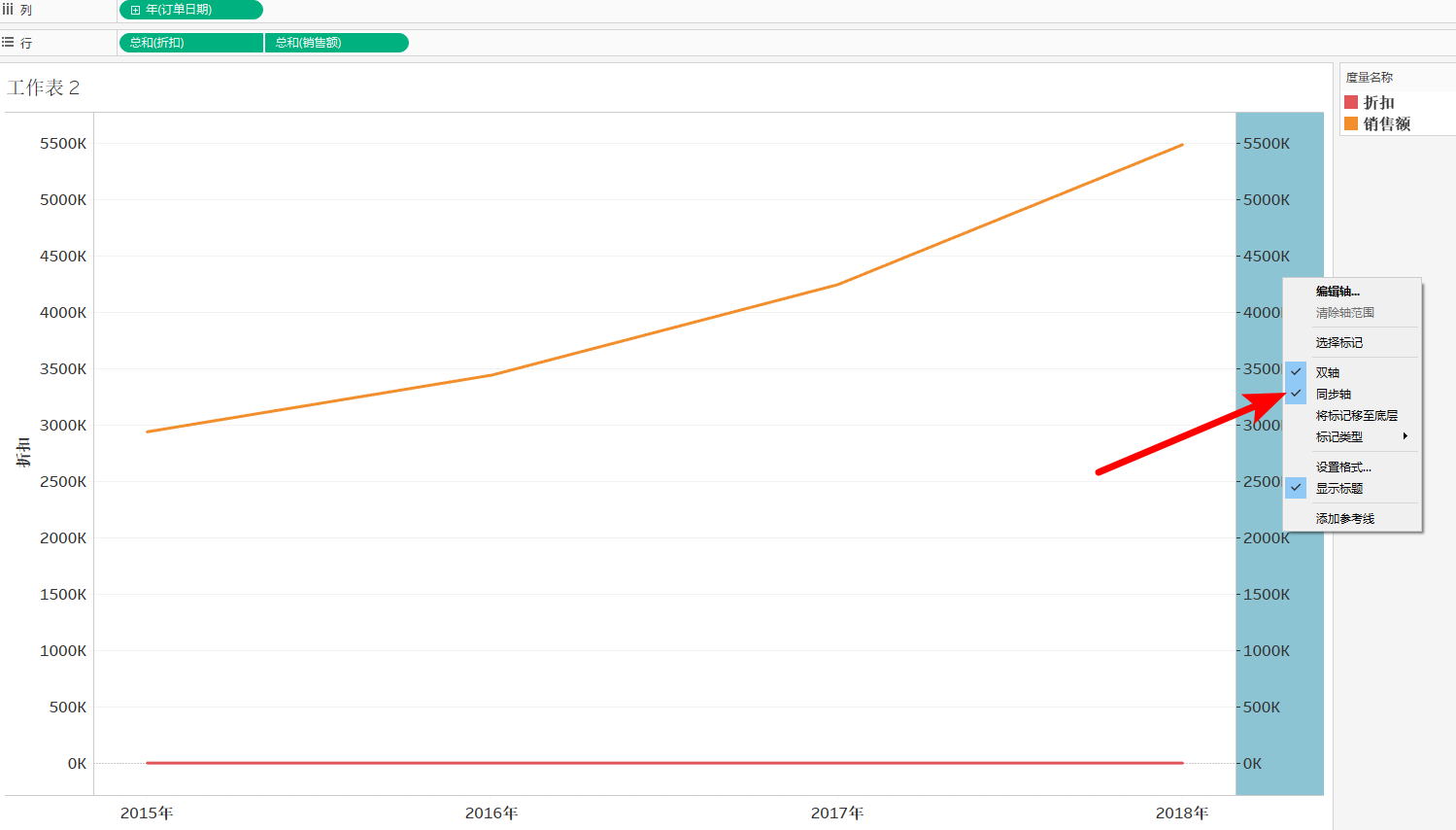
Task: Click the 2016年 axis label
Action: tap(491, 813)
